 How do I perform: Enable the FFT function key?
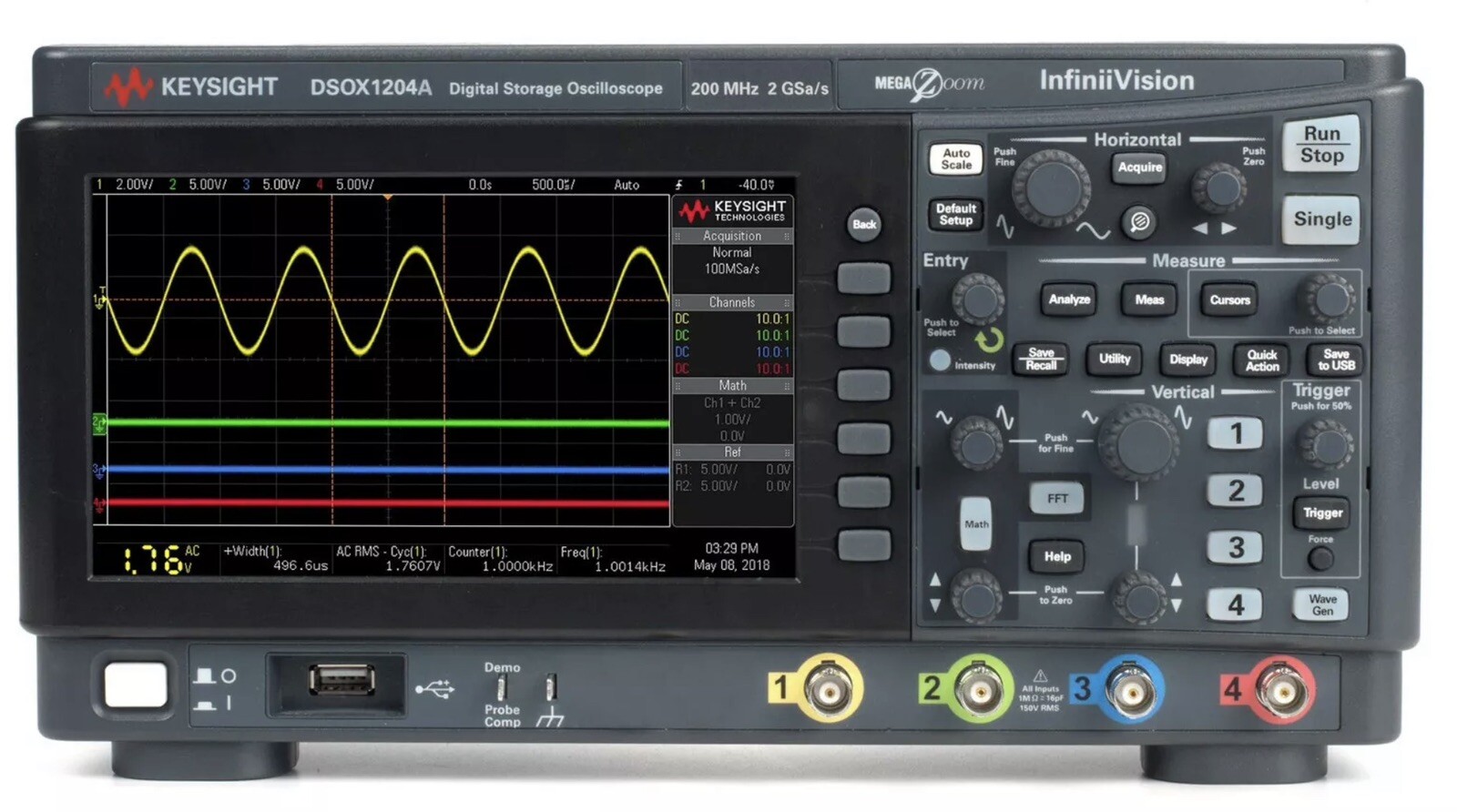click(1057, 499)
